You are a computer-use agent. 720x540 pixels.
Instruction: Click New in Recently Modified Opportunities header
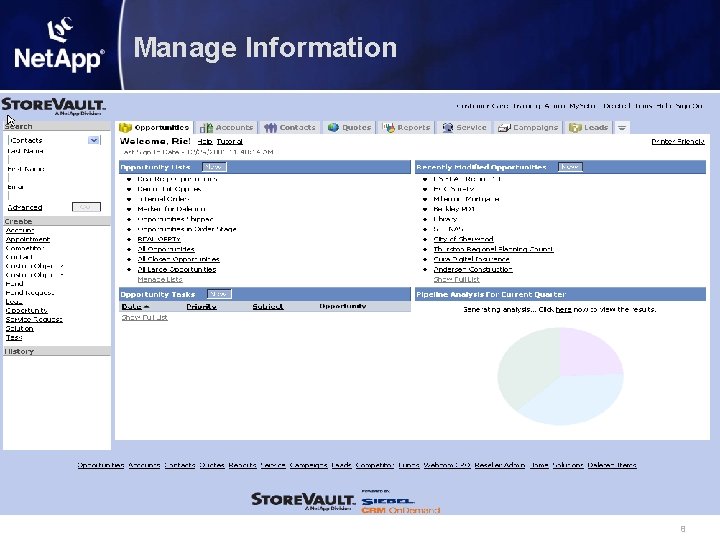[570, 167]
